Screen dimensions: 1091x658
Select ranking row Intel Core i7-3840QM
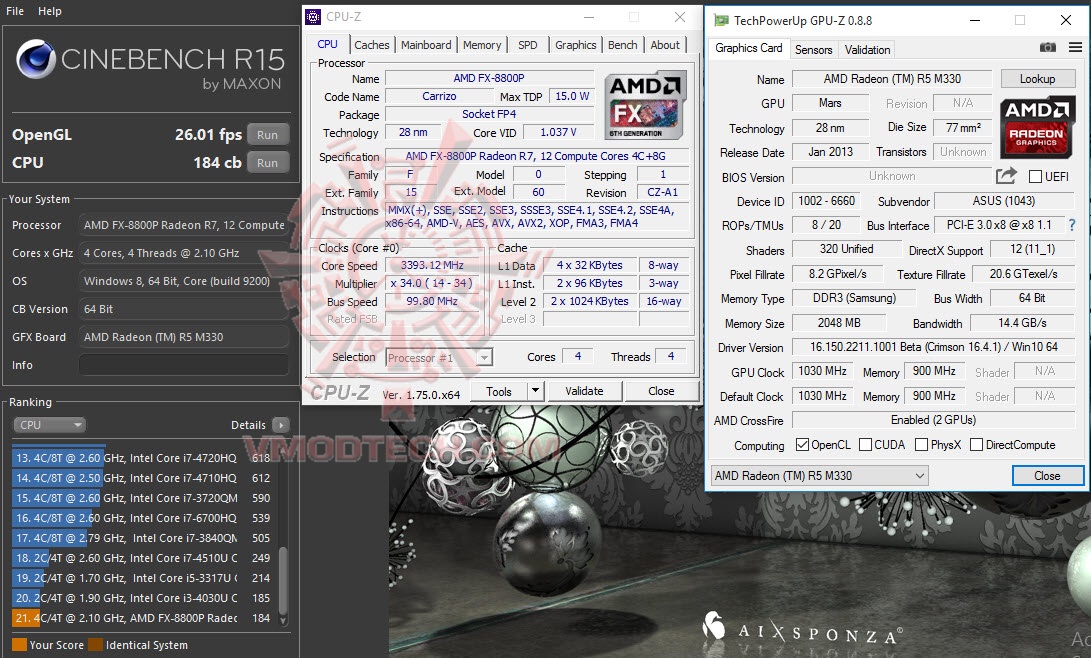tap(142, 538)
